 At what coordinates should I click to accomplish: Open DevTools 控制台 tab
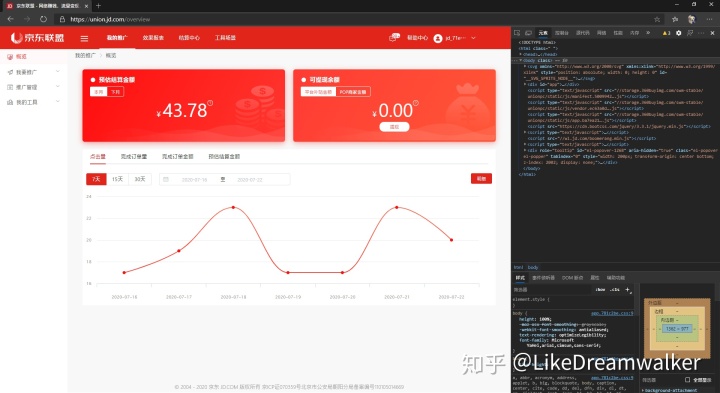pos(562,33)
